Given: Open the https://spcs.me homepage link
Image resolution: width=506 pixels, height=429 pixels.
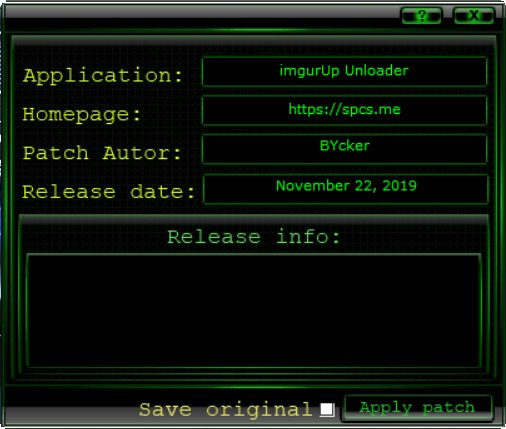Looking at the screenshot, I should (344, 110).
